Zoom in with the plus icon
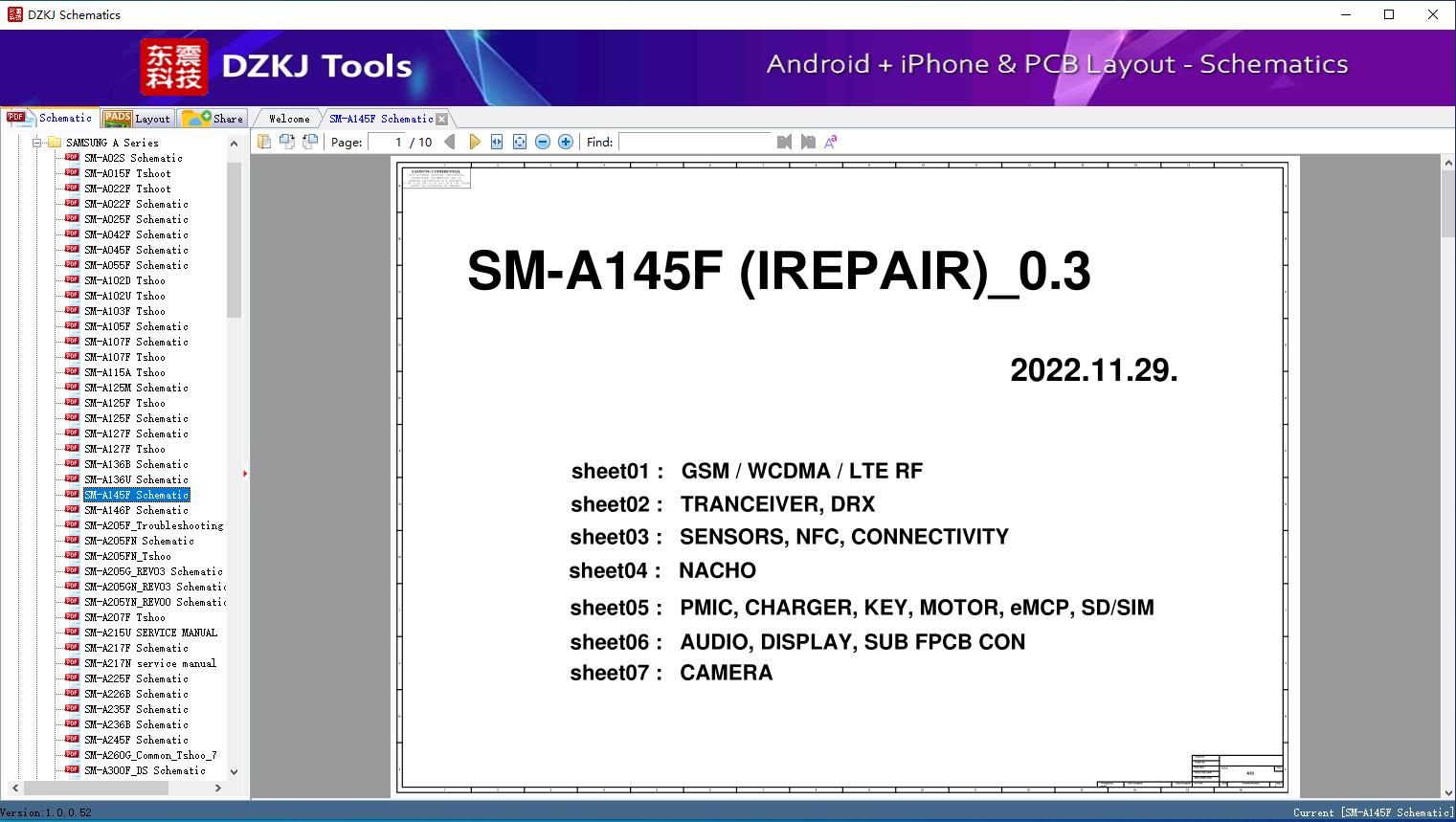This screenshot has width=1456, height=822. [x=566, y=142]
